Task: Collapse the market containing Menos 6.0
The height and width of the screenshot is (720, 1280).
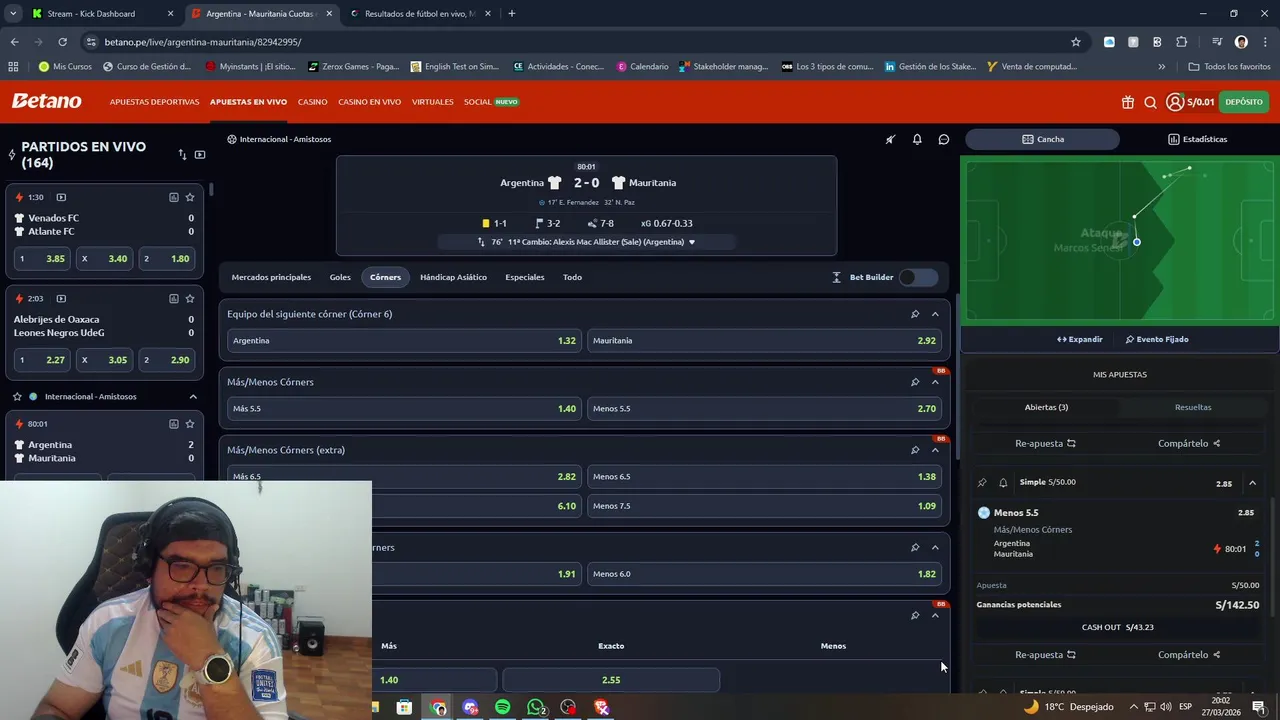Action: (935, 548)
